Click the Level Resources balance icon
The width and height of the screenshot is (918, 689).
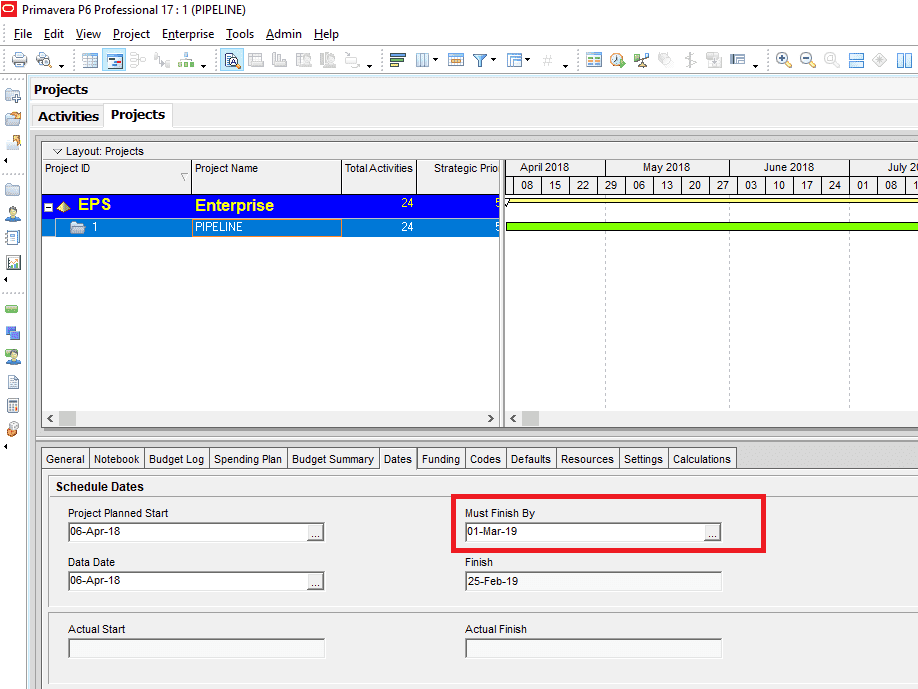tap(641, 60)
